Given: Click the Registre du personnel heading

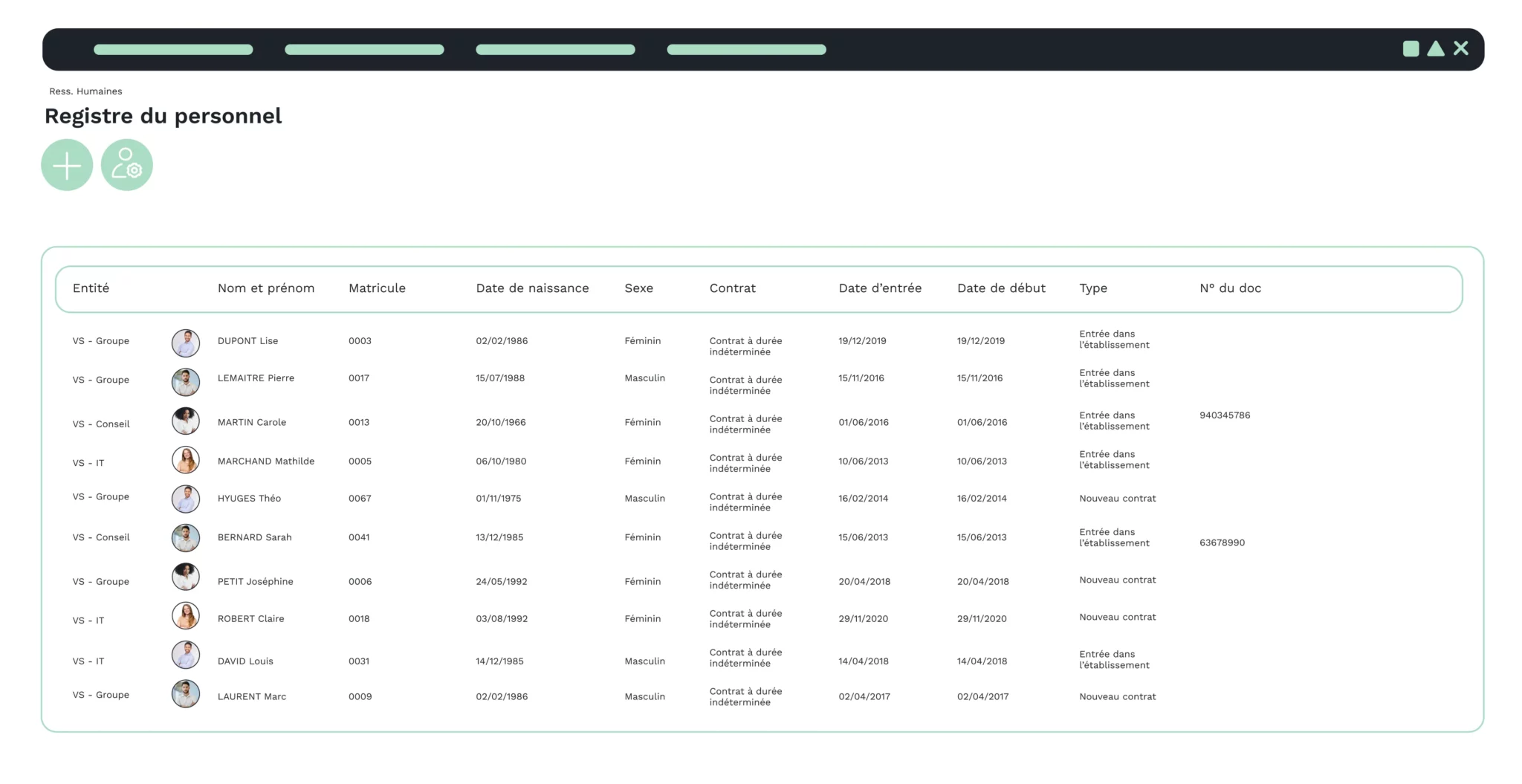Looking at the screenshot, I should pyautogui.click(x=163, y=116).
